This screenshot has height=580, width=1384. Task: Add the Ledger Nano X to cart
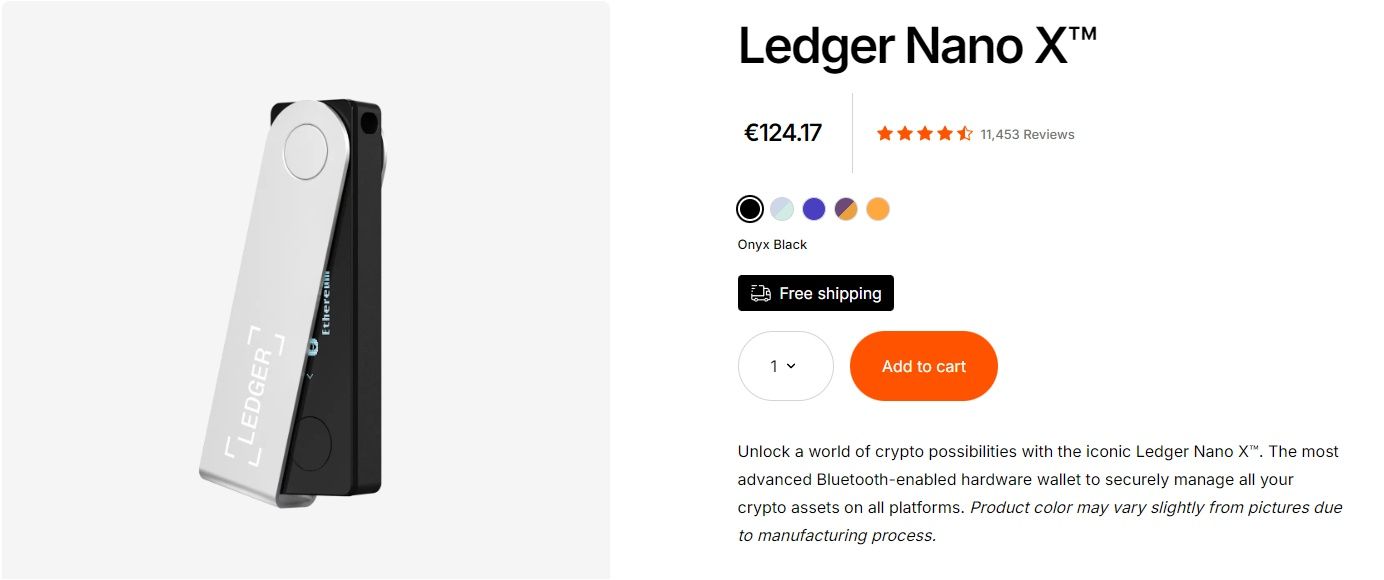tap(923, 366)
